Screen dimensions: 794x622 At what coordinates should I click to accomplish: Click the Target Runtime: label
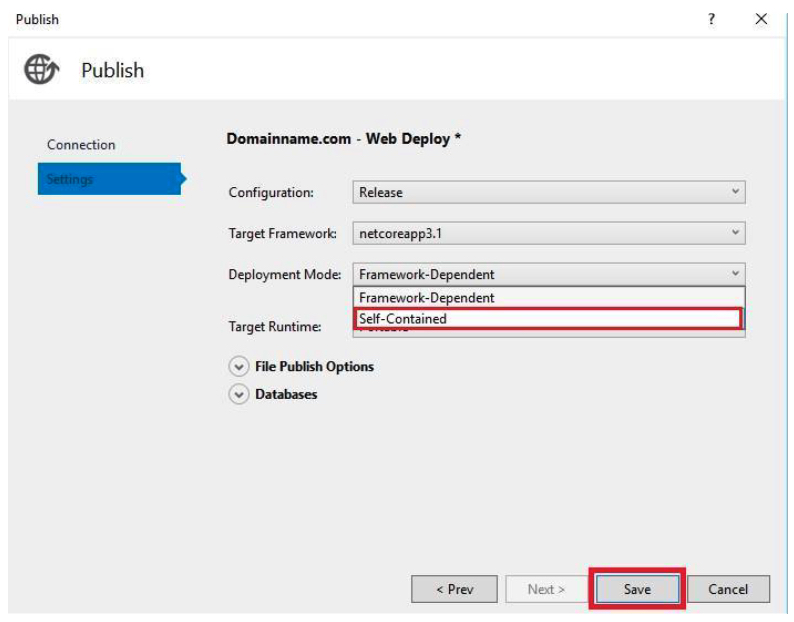[274, 327]
